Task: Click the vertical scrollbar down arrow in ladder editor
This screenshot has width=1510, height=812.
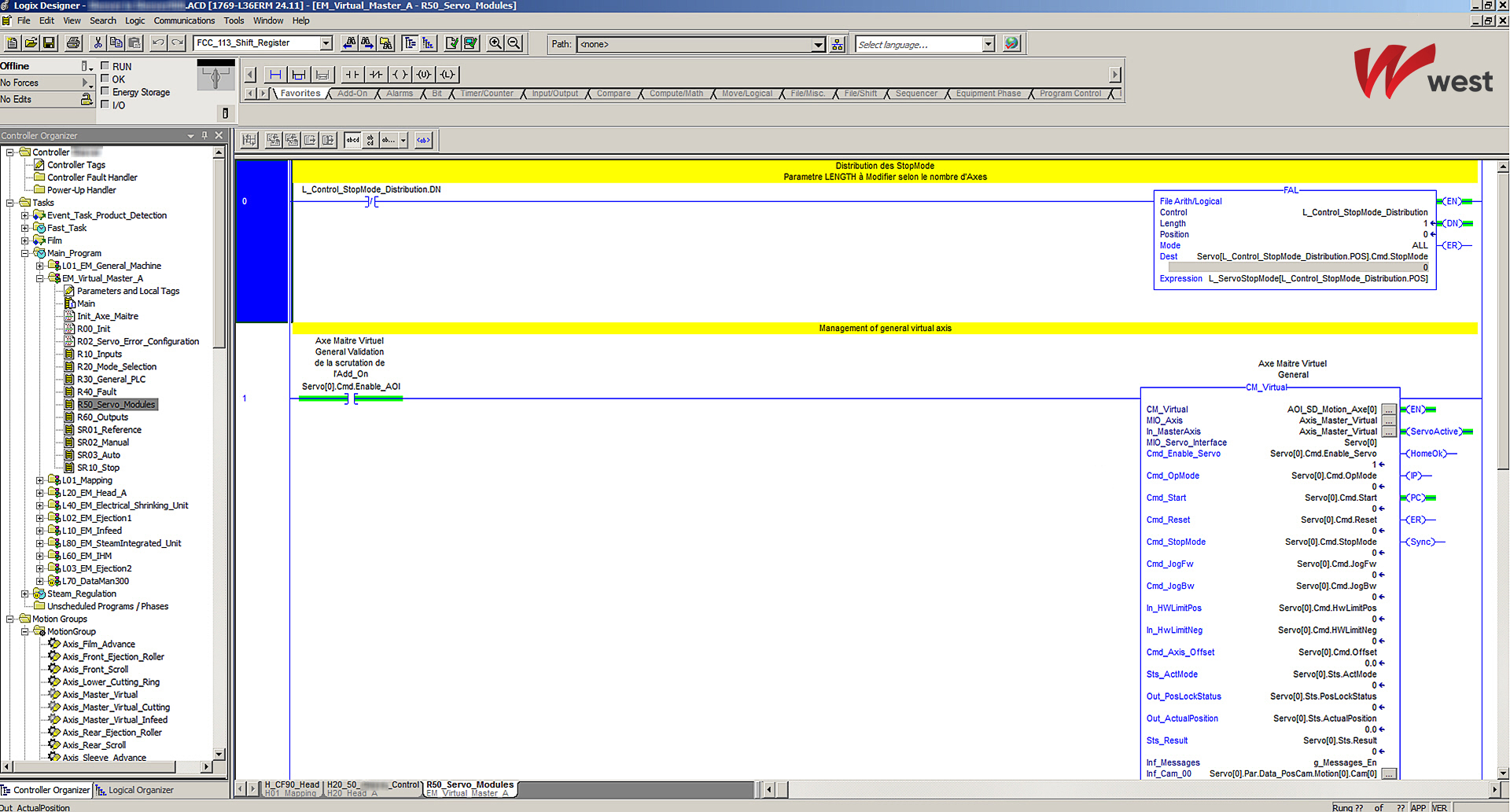Action: point(1503,773)
